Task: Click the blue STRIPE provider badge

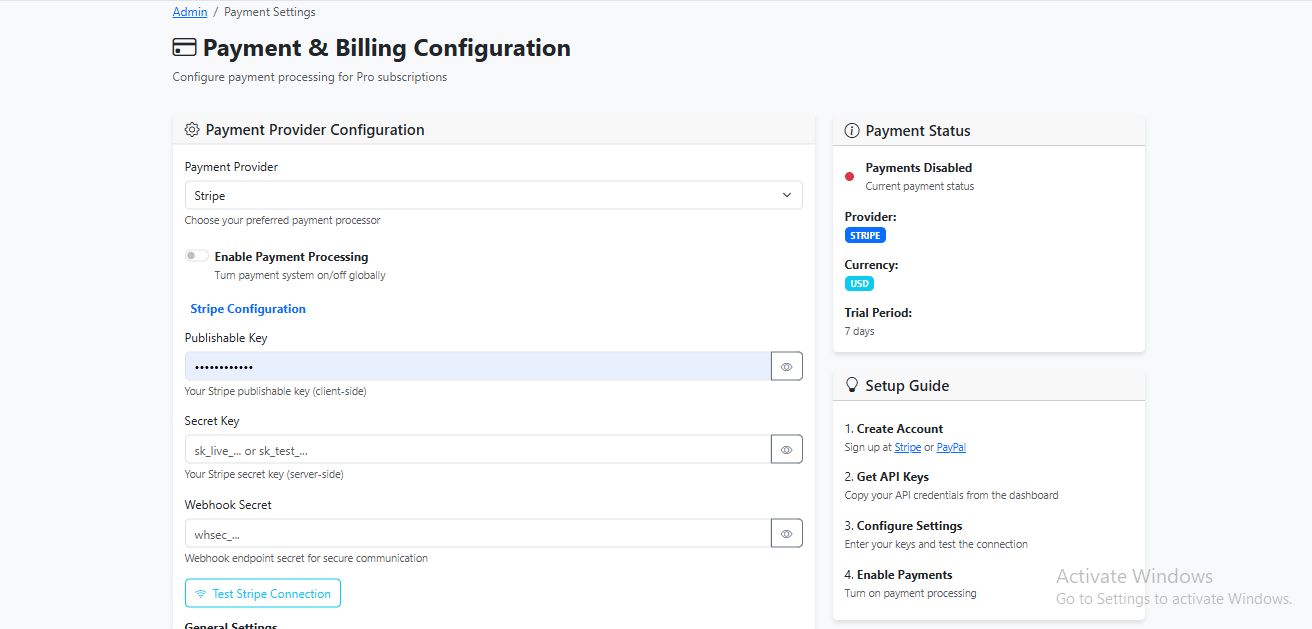Action: (865, 235)
